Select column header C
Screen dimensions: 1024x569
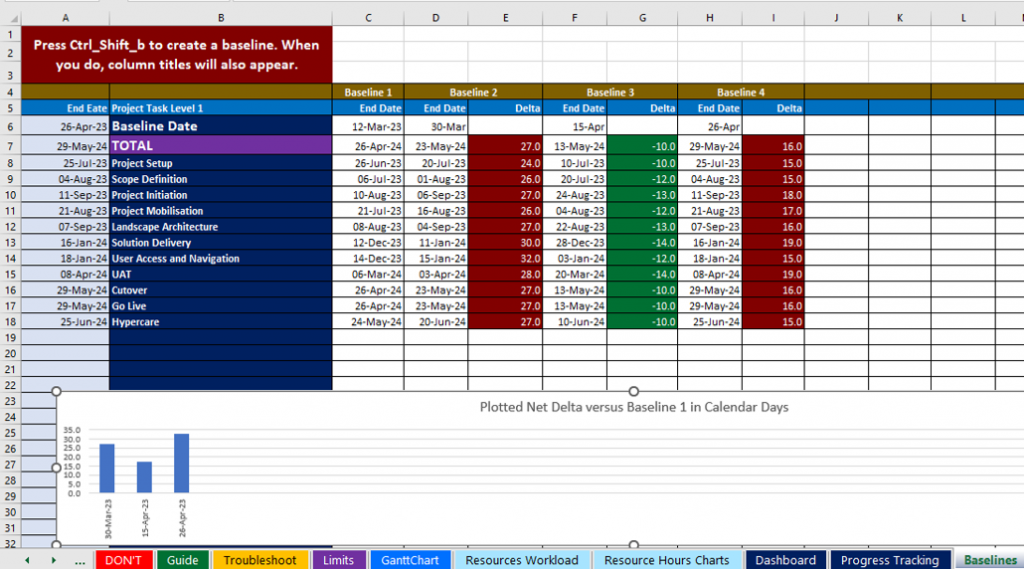pos(368,18)
